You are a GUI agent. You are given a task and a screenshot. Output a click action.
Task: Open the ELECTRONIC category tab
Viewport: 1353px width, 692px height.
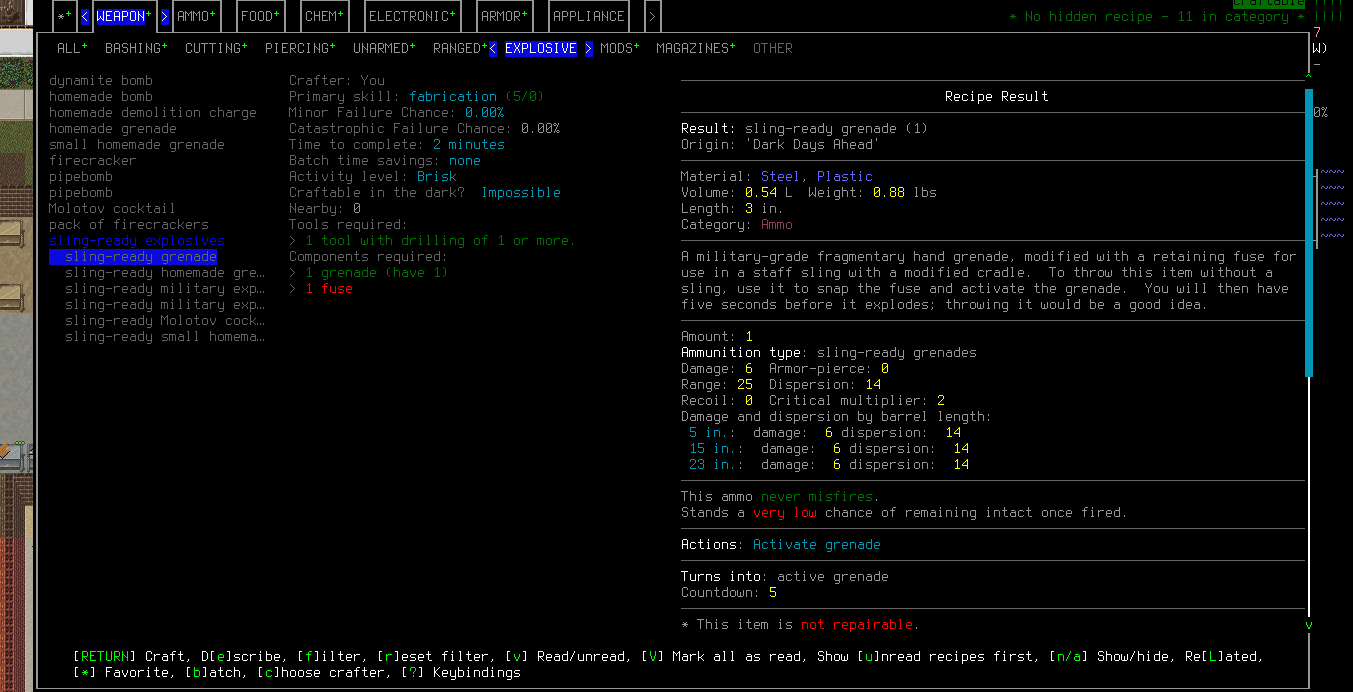tap(413, 17)
